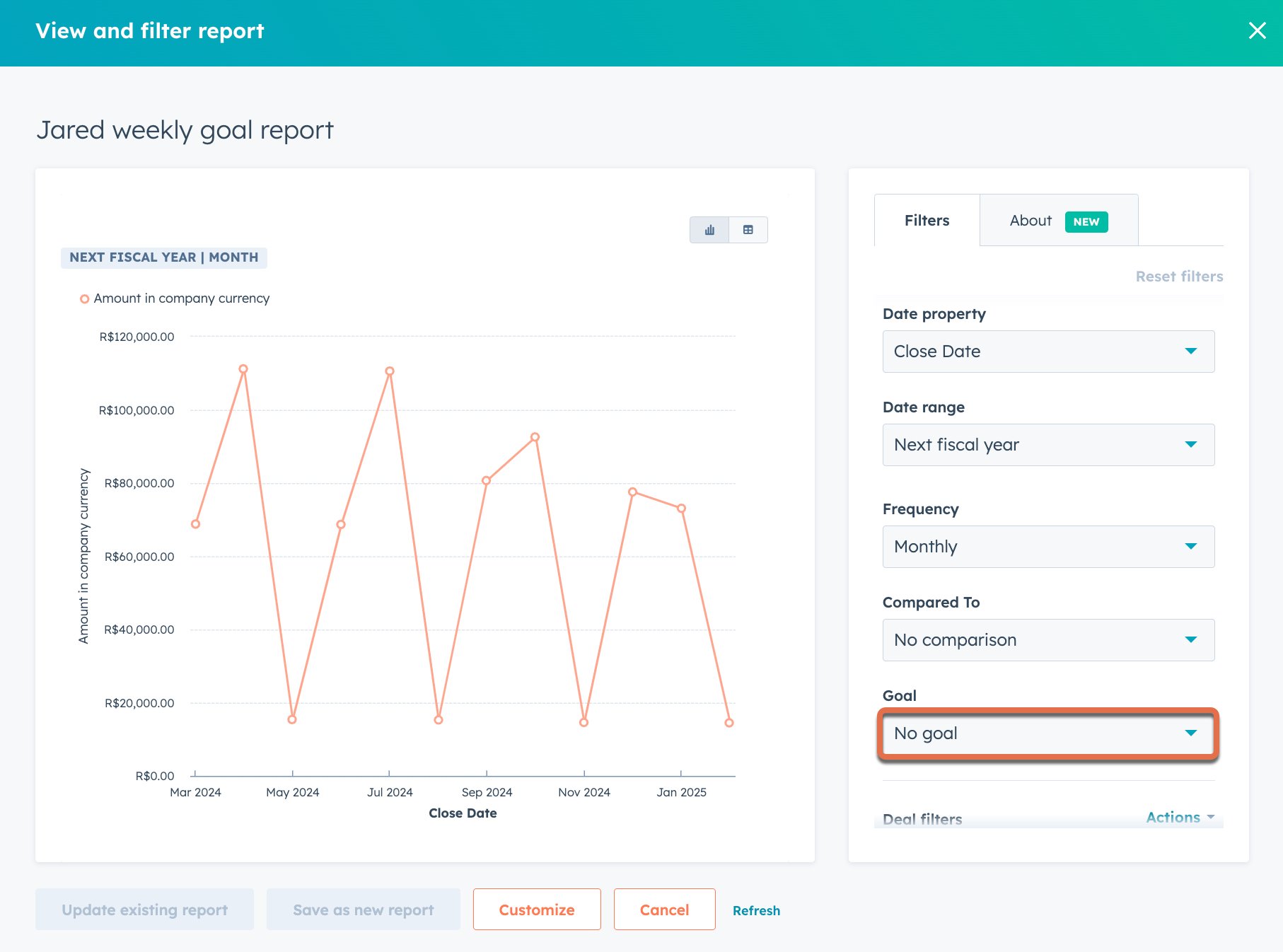
Task: Close the View and filter report panel
Action: (x=1257, y=30)
